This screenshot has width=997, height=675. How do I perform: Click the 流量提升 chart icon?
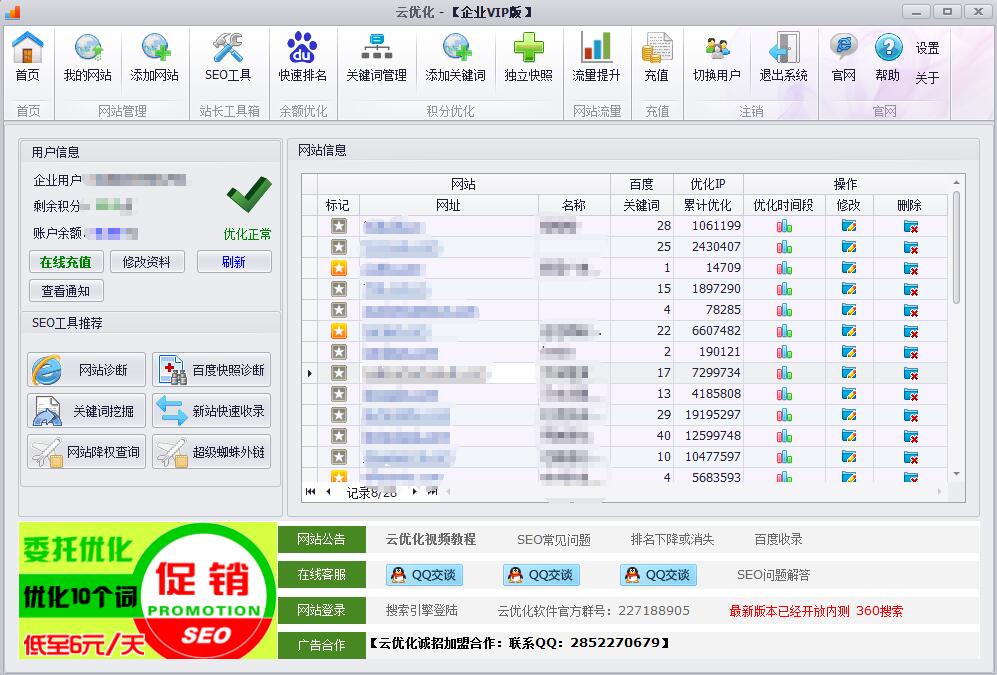pos(596,56)
